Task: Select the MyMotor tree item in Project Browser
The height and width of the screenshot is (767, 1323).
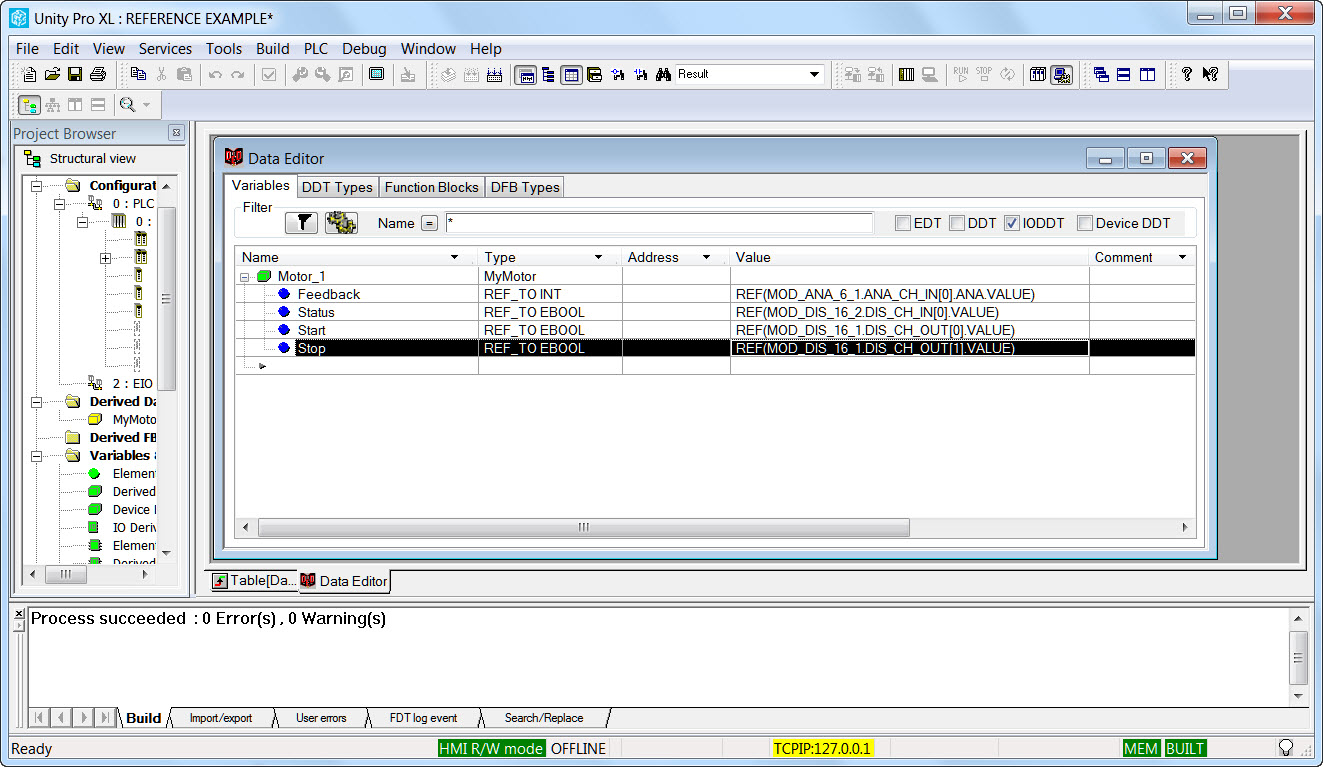Action: (134, 419)
